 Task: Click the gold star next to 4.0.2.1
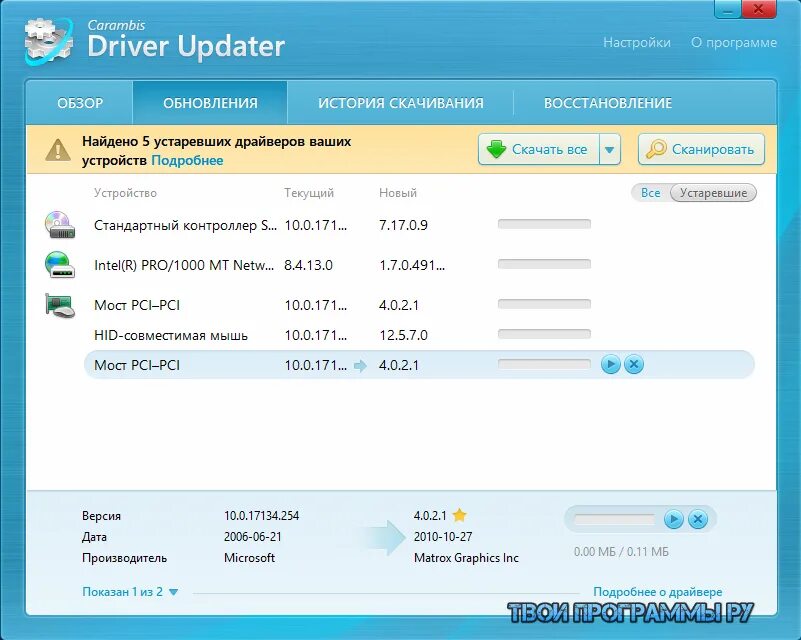[459, 515]
